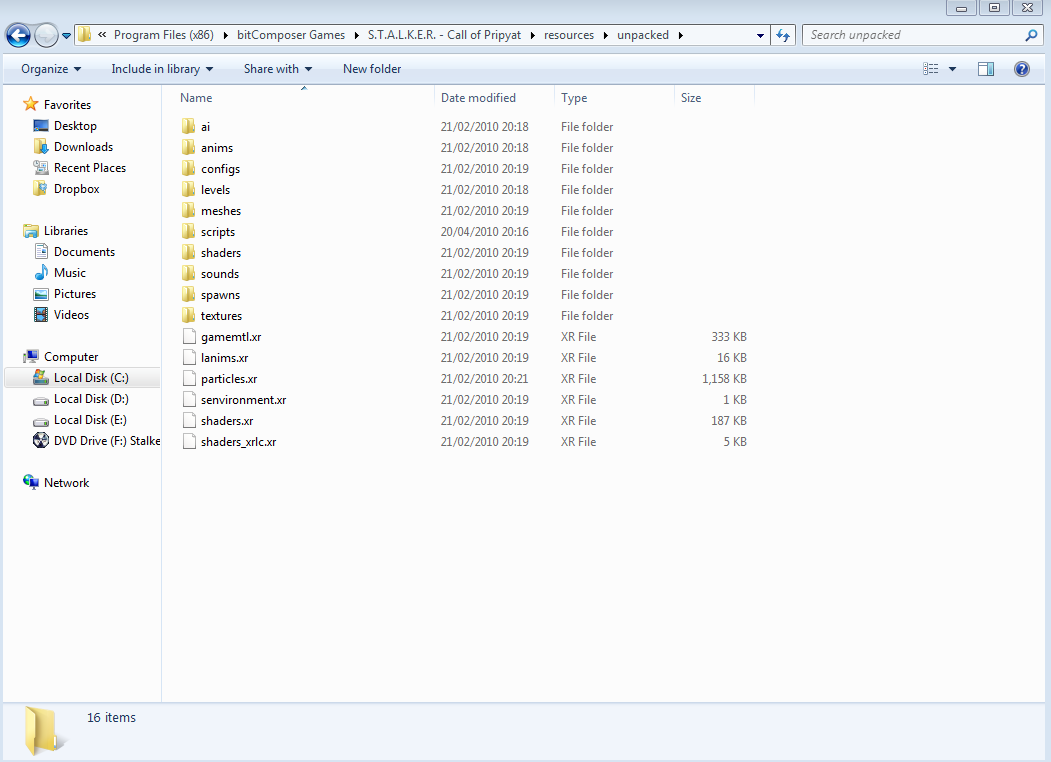Image resolution: width=1051 pixels, height=762 pixels.
Task: Toggle the preview pane
Action: 986,69
